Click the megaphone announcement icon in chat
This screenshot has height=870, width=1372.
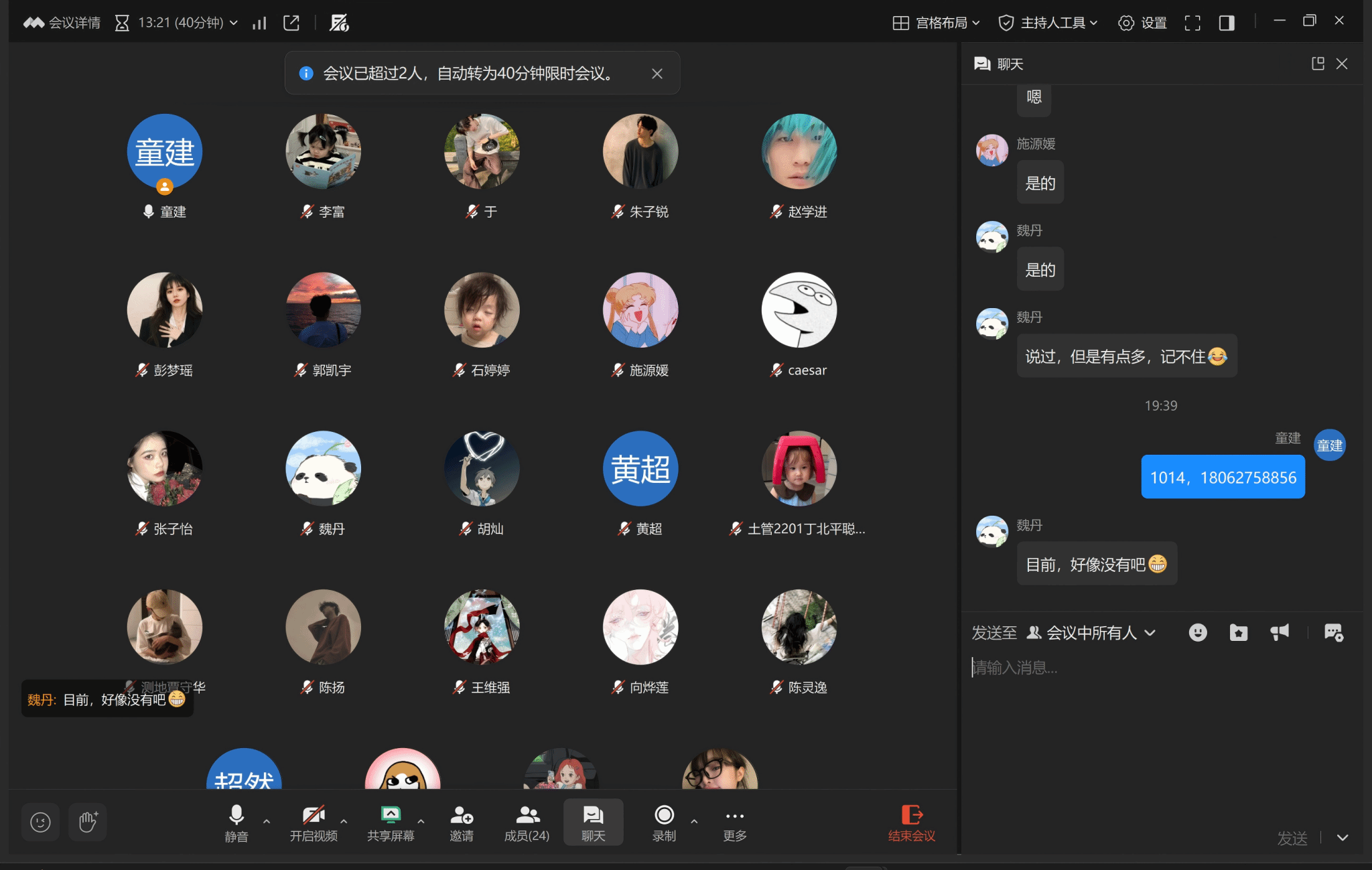click(x=1280, y=632)
